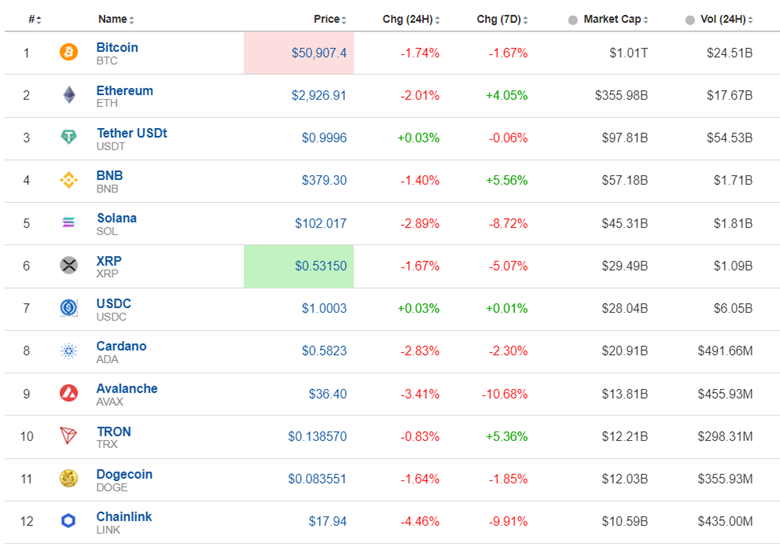Sort table by Name column header

[114, 19]
